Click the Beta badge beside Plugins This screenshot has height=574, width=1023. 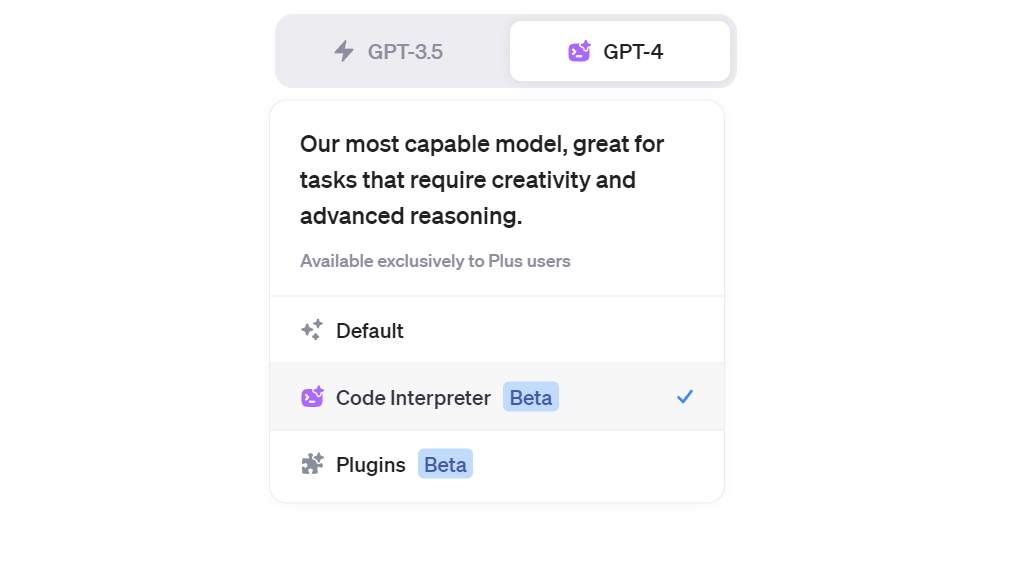tap(446, 464)
